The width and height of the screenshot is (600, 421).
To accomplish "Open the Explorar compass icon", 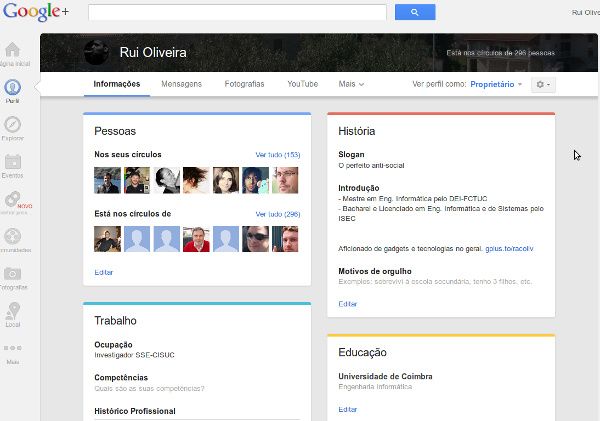I will 13,125.
